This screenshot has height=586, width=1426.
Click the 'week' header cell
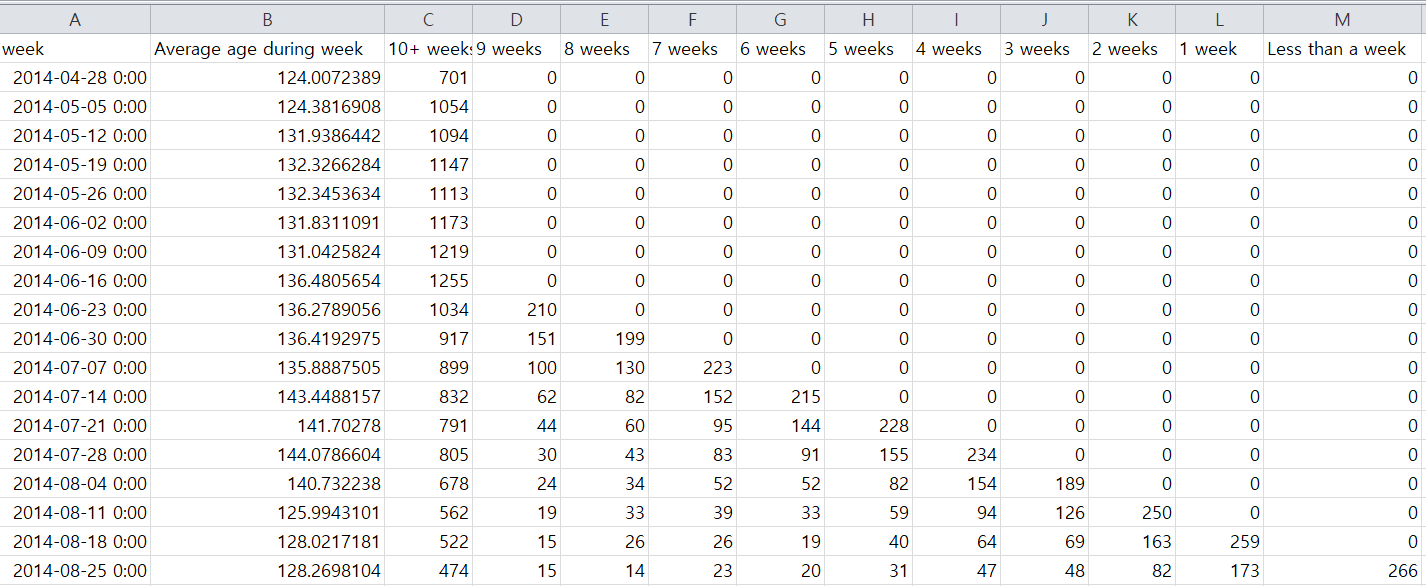[x=75, y=48]
